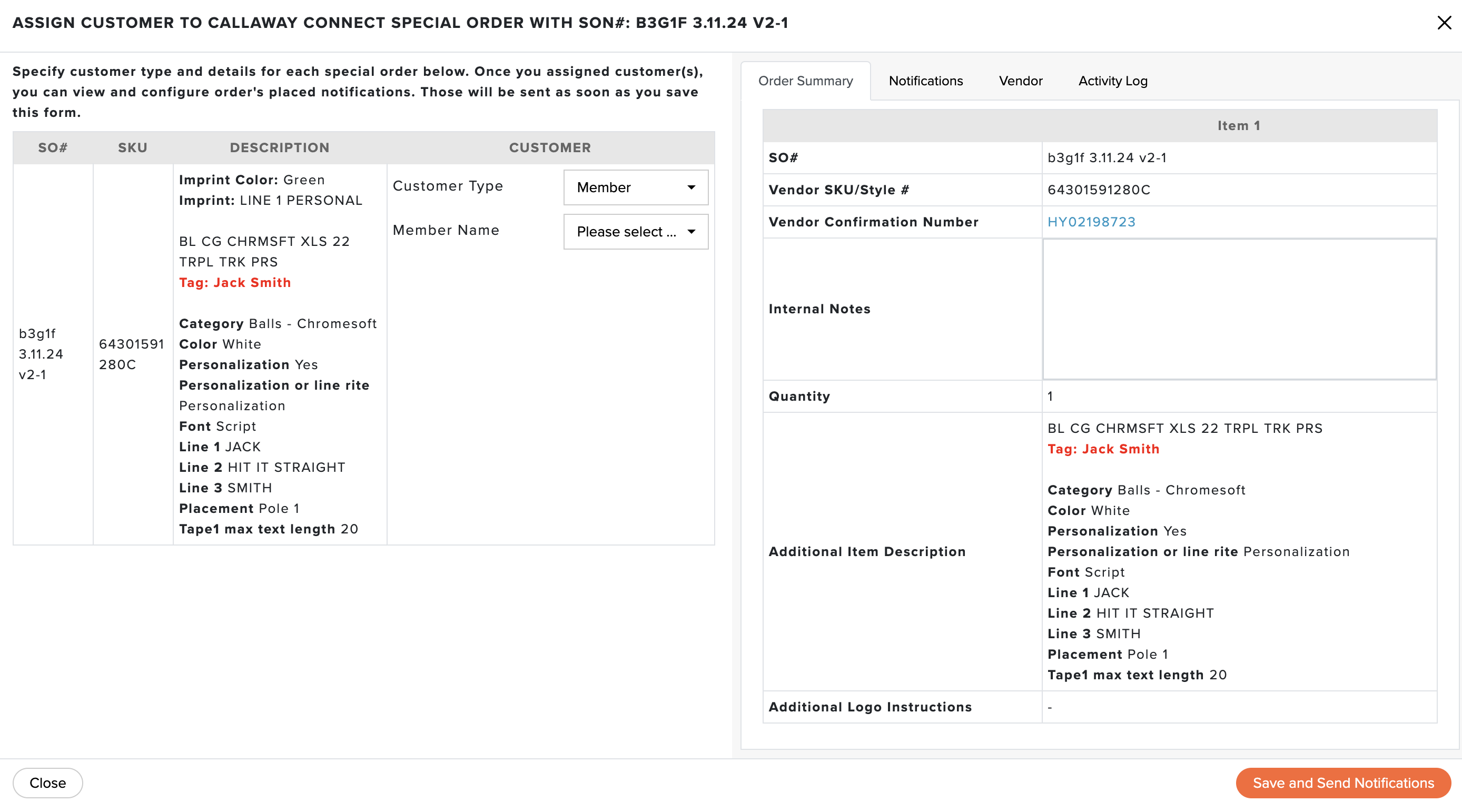Click 'Category Balls - Chromesoft' in order summary
The height and width of the screenshot is (812, 1462).
point(1147,490)
